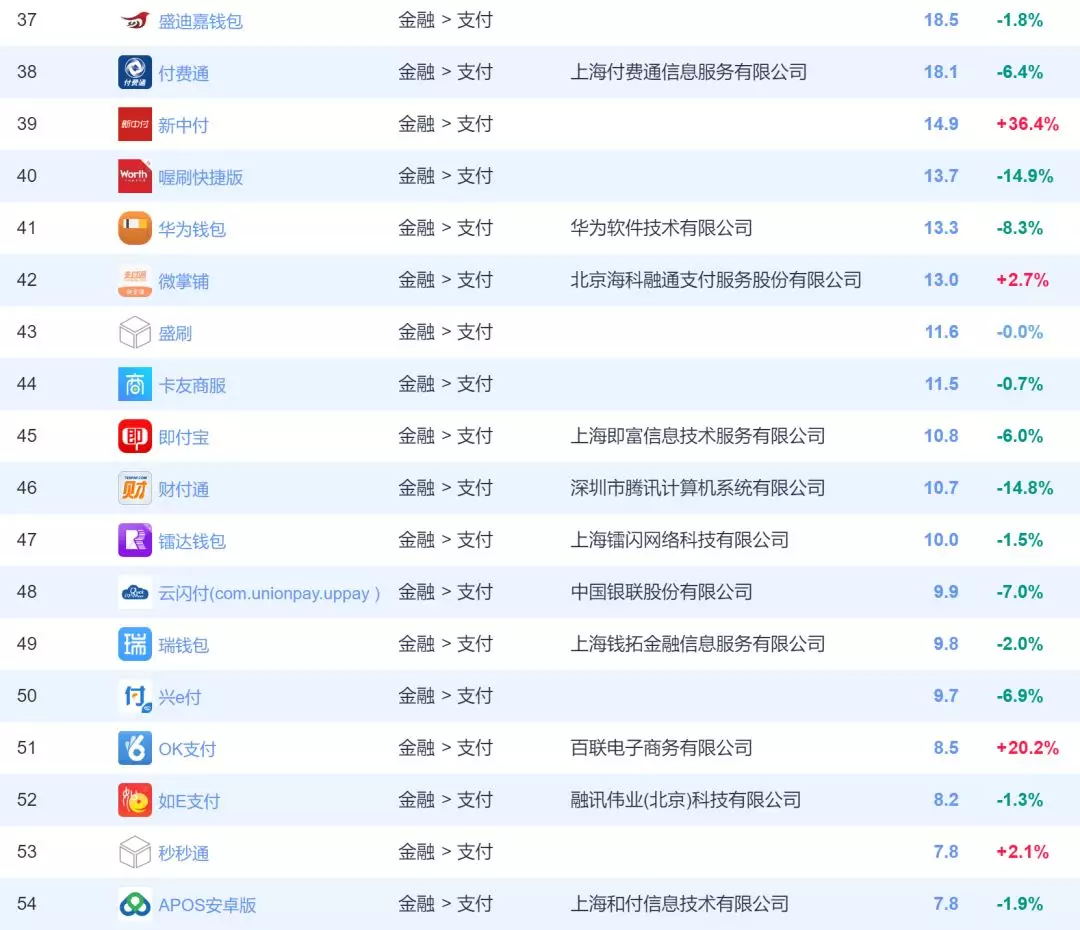Select the 盛迪嘉钱包 app icon
1080x930 pixels.
135,19
